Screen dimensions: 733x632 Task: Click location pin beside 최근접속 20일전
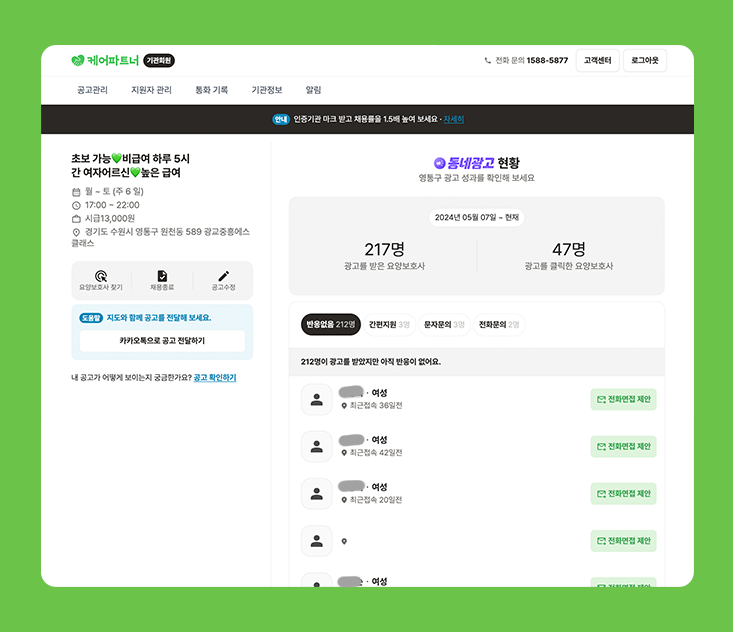(x=344, y=500)
